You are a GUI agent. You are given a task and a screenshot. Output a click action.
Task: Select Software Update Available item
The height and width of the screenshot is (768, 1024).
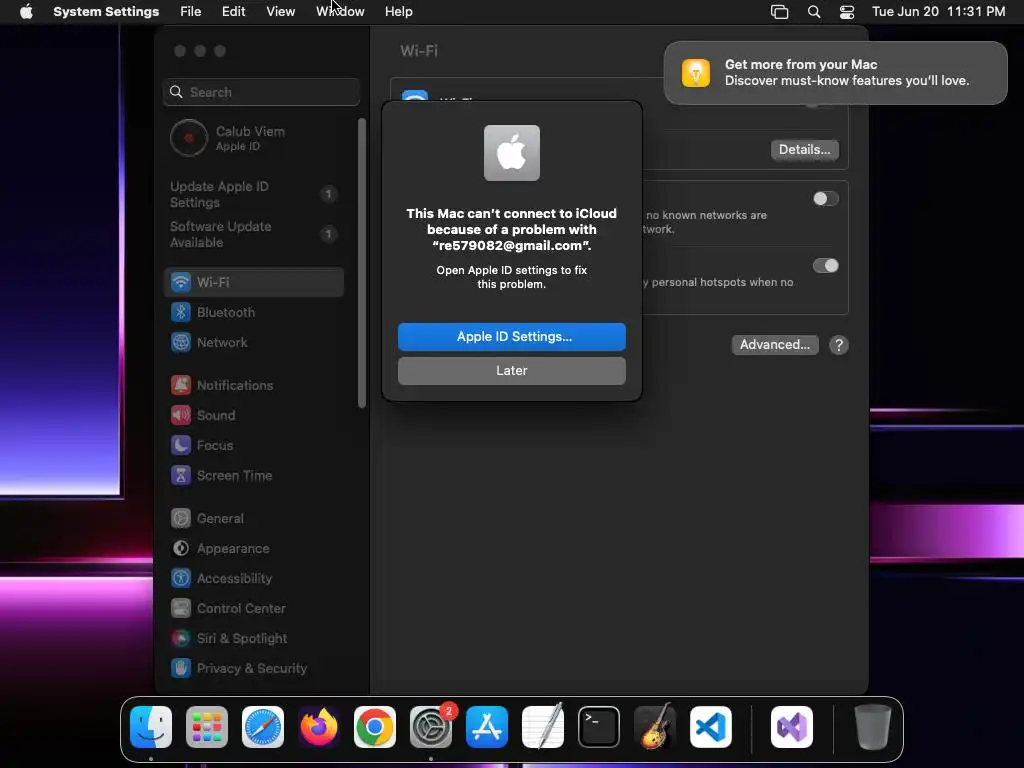253,234
